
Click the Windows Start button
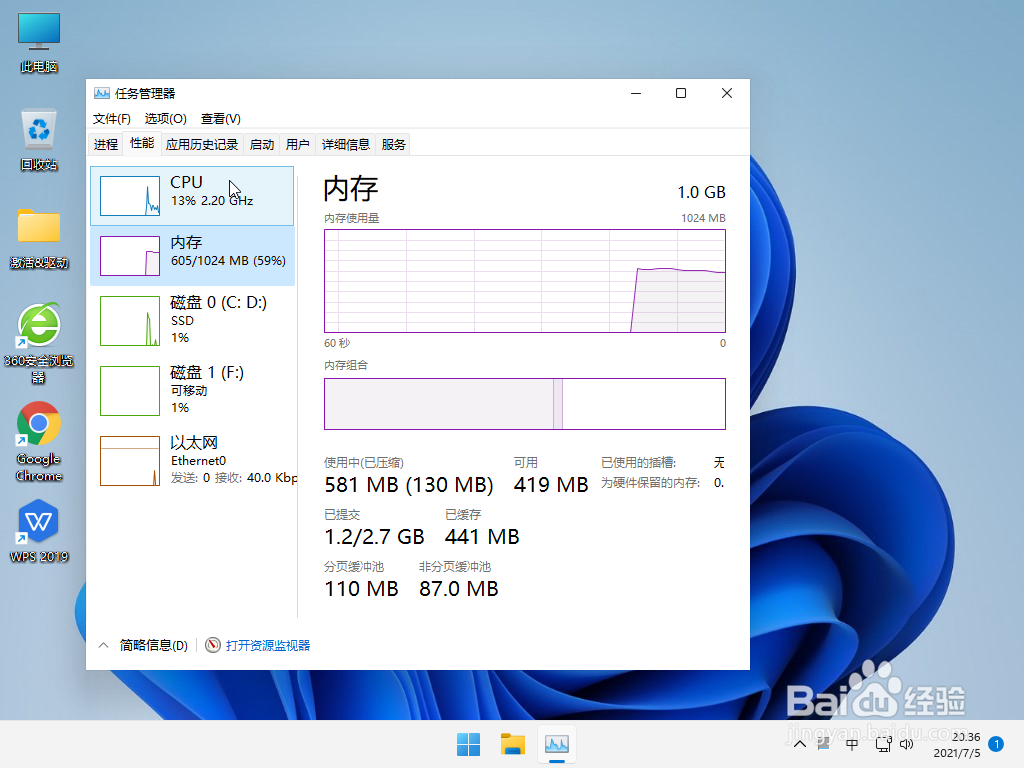click(468, 744)
